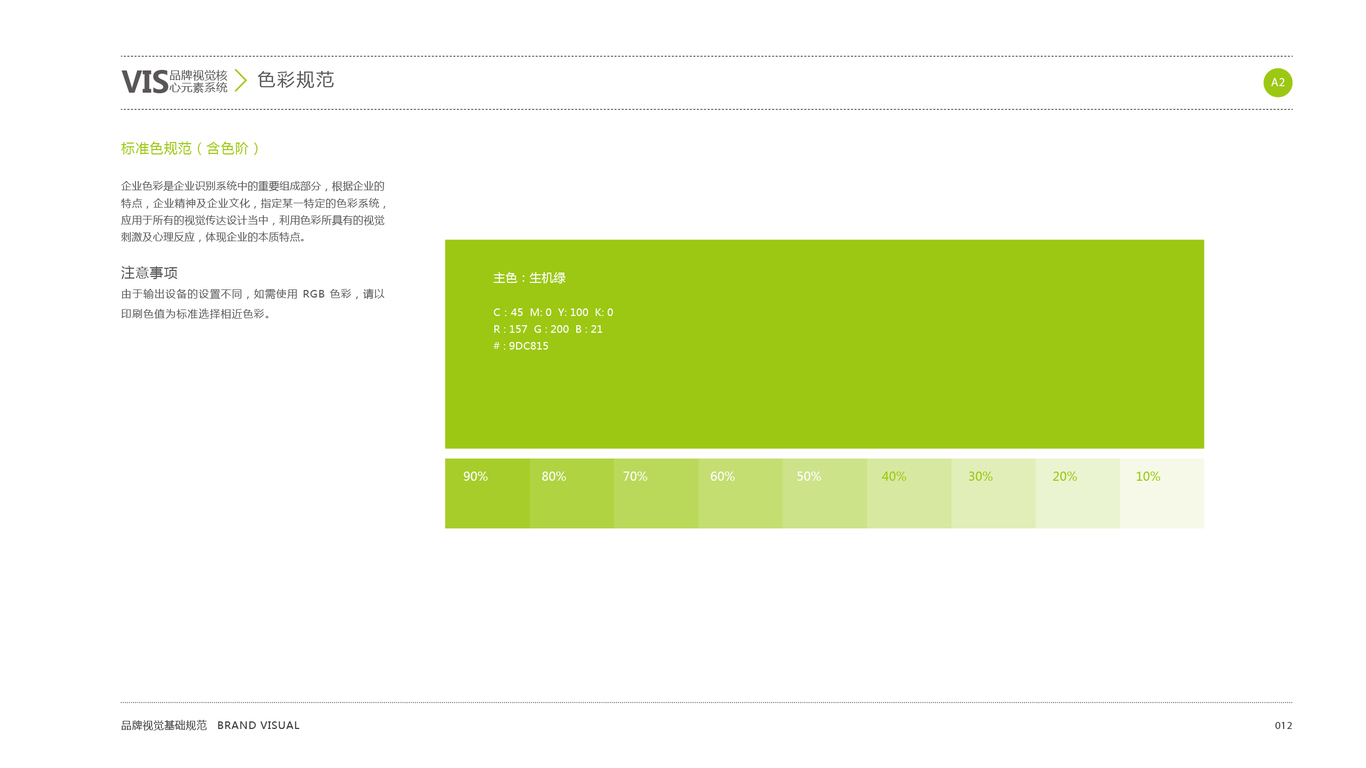
Task: Click the page number 012
Action: pos(1283,725)
